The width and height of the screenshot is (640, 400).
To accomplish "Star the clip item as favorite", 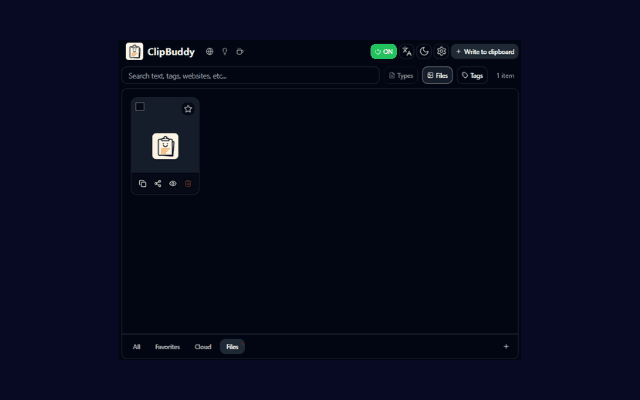I will coord(188,109).
